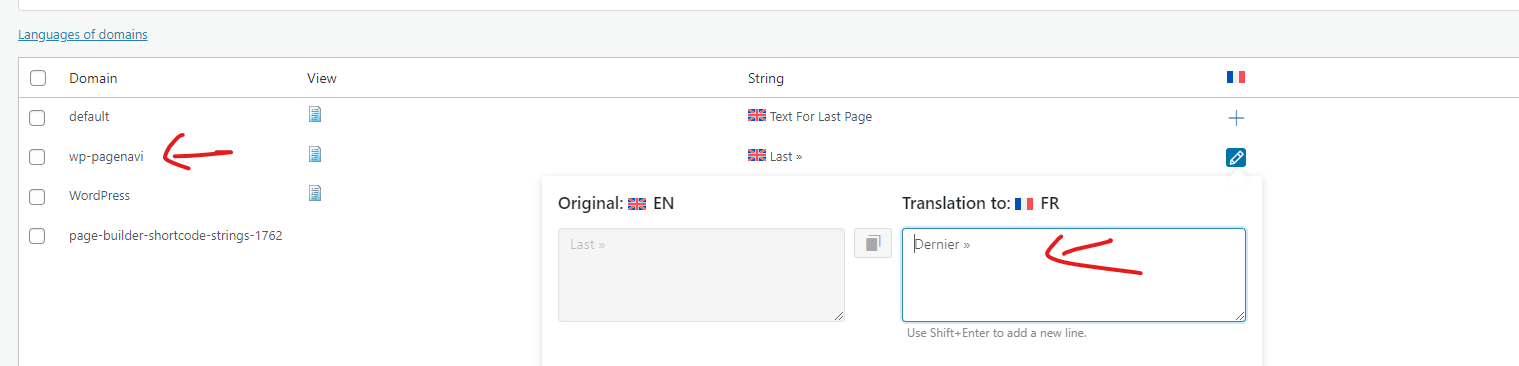Click the UK flag beside Text For Last Page
Screen dimensions: 1519x366
757,116
